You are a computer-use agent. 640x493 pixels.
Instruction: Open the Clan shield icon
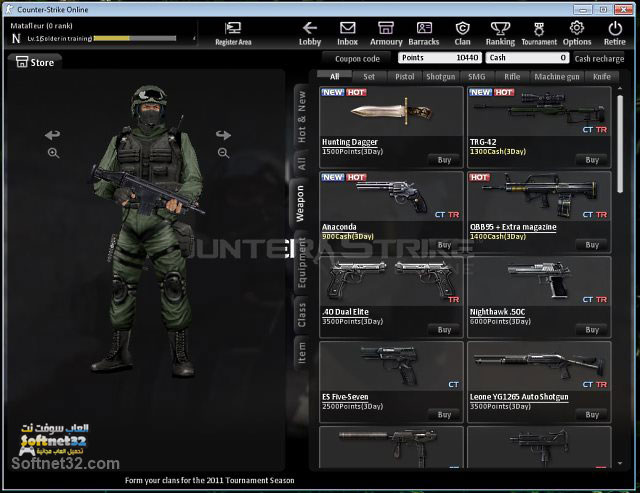[x=462, y=33]
